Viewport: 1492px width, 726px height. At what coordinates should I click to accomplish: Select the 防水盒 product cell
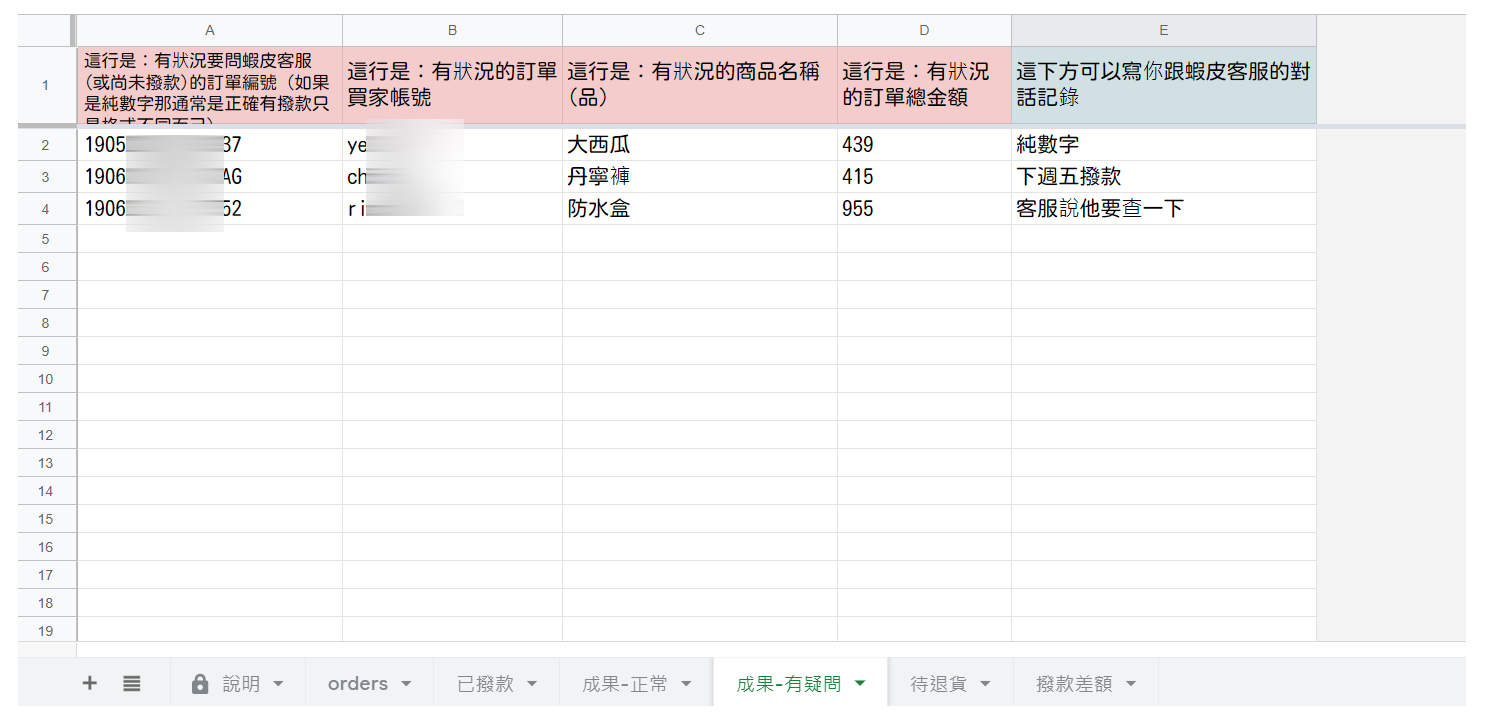click(x=699, y=209)
